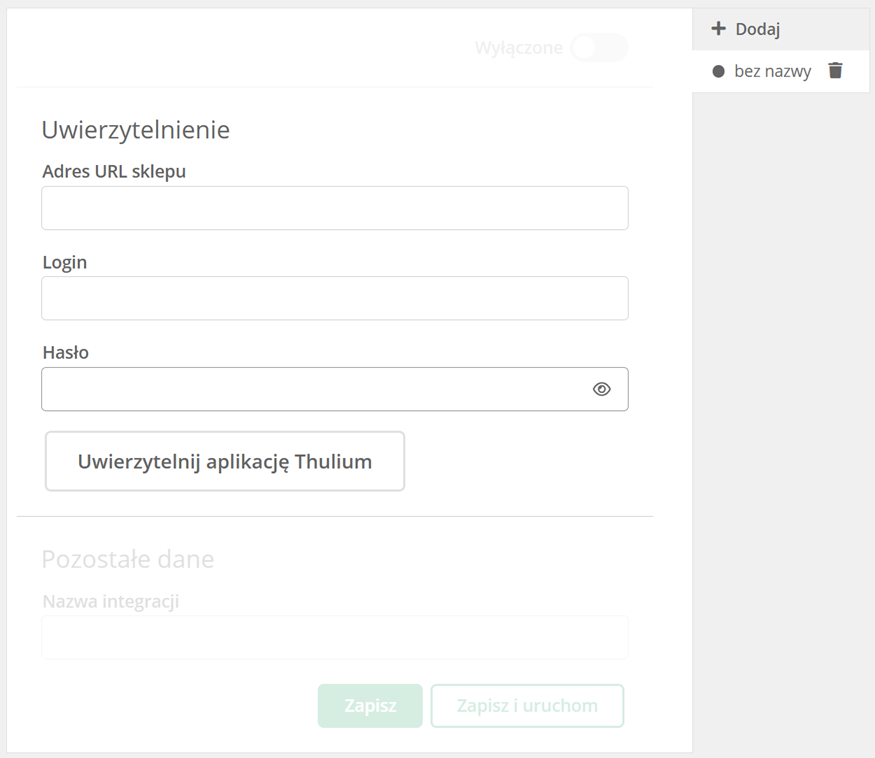Show password using the eye icon
Screen dimensions: 875x758
(x=602, y=389)
